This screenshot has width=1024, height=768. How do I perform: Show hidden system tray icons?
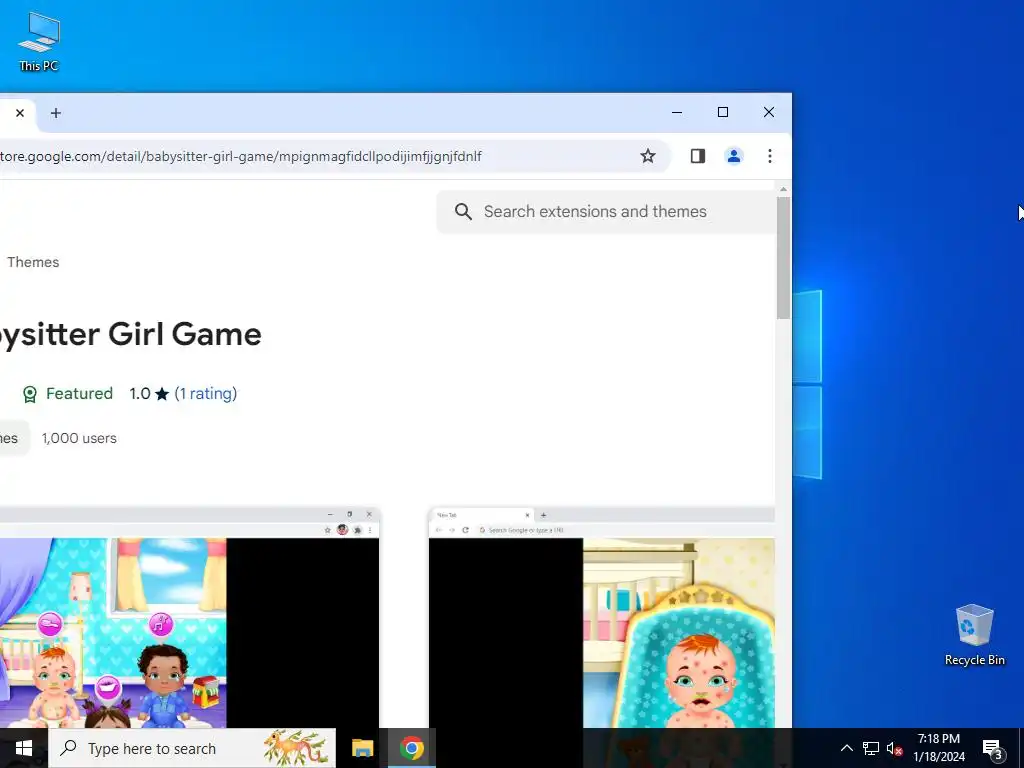point(846,748)
